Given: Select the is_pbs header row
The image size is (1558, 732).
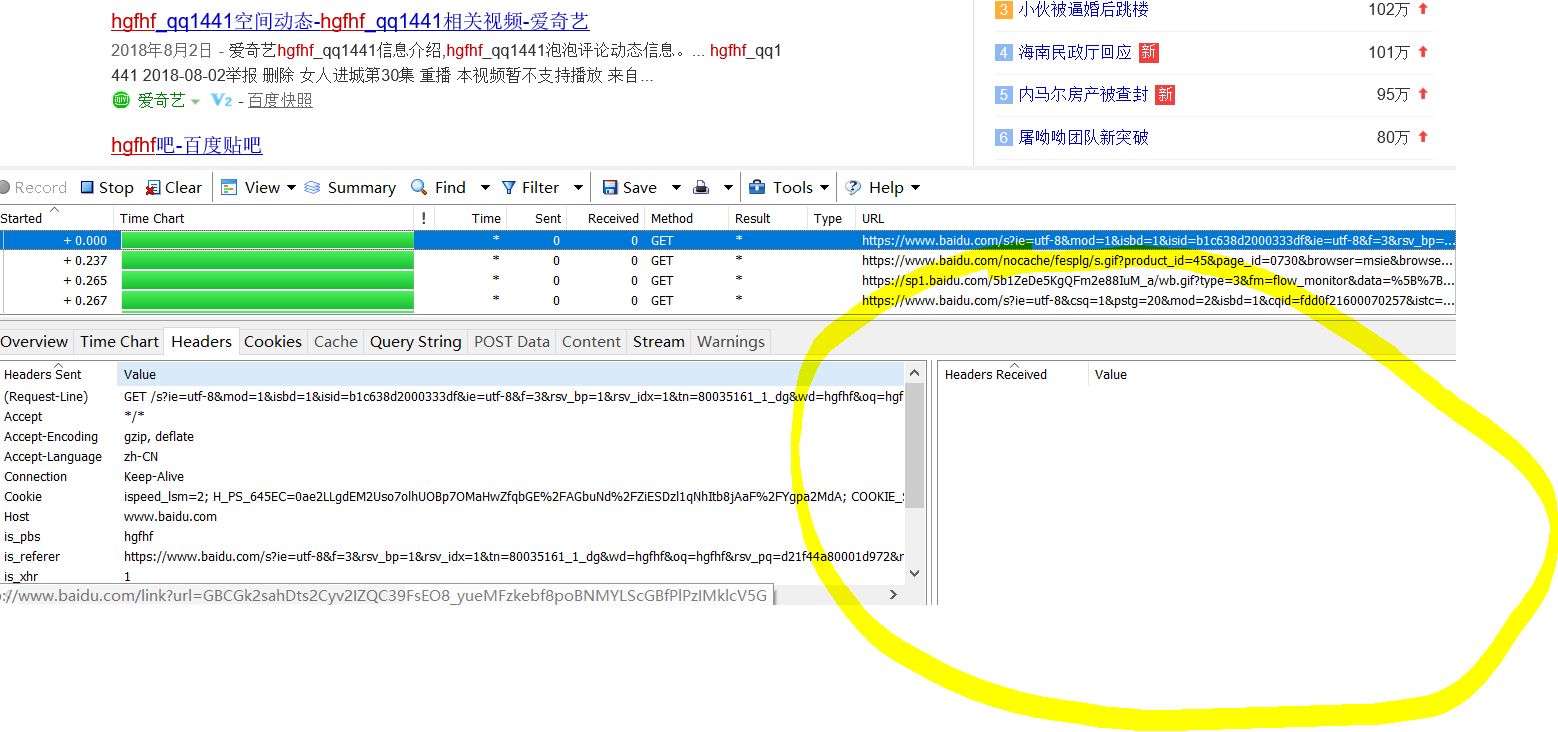Looking at the screenshot, I should click(452, 537).
